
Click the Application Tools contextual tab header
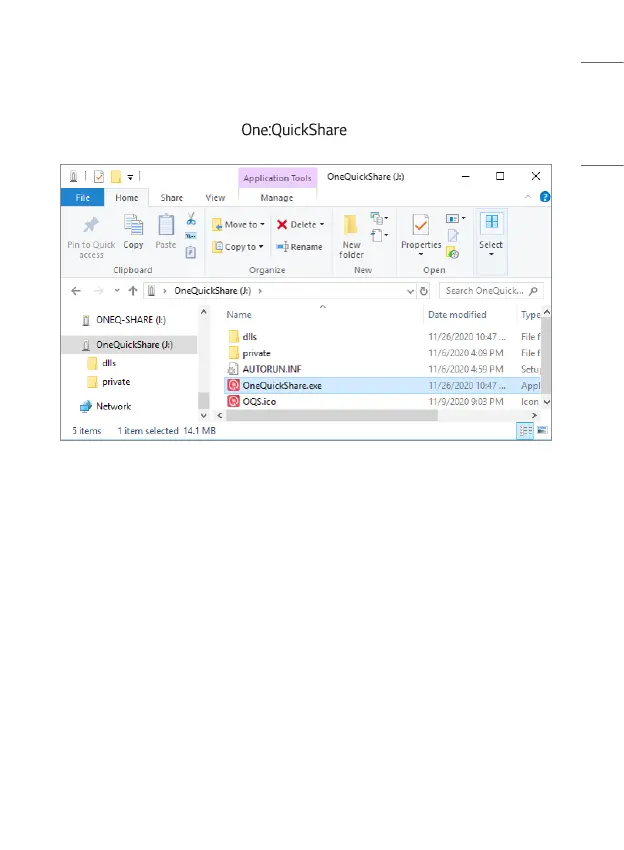(277, 178)
